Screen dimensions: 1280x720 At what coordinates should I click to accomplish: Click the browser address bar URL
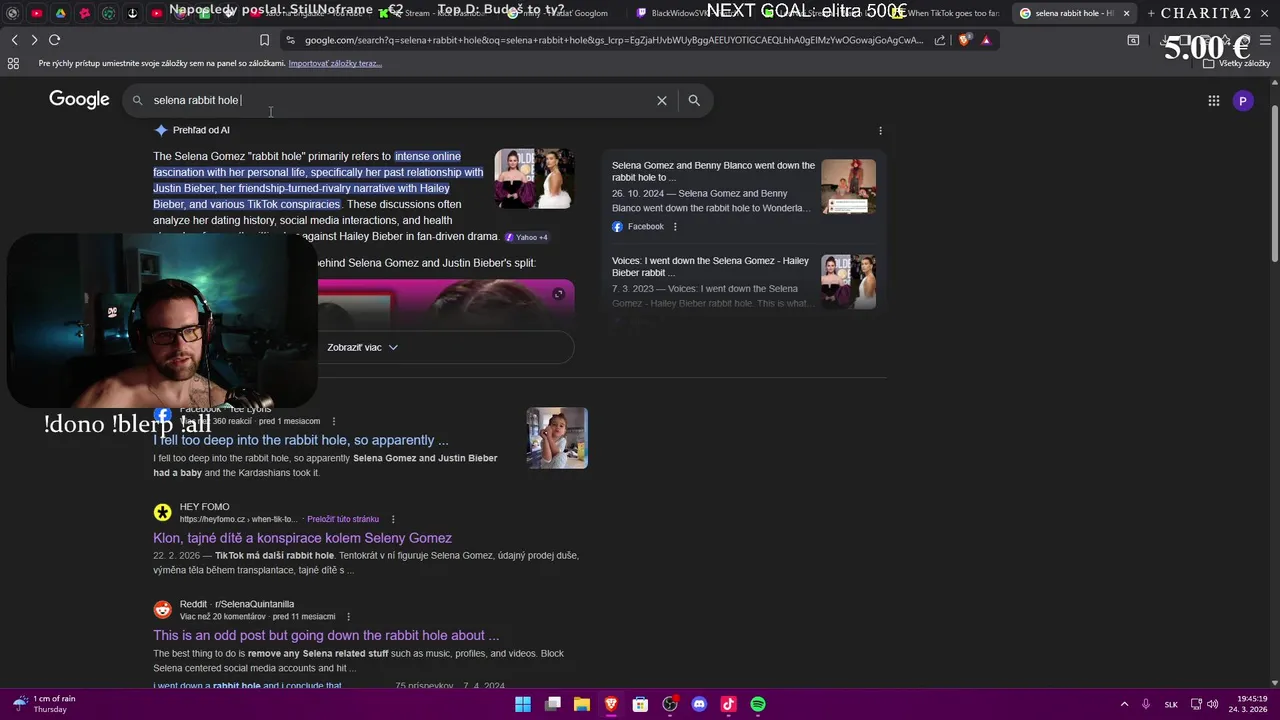pyautogui.click(x=614, y=40)
